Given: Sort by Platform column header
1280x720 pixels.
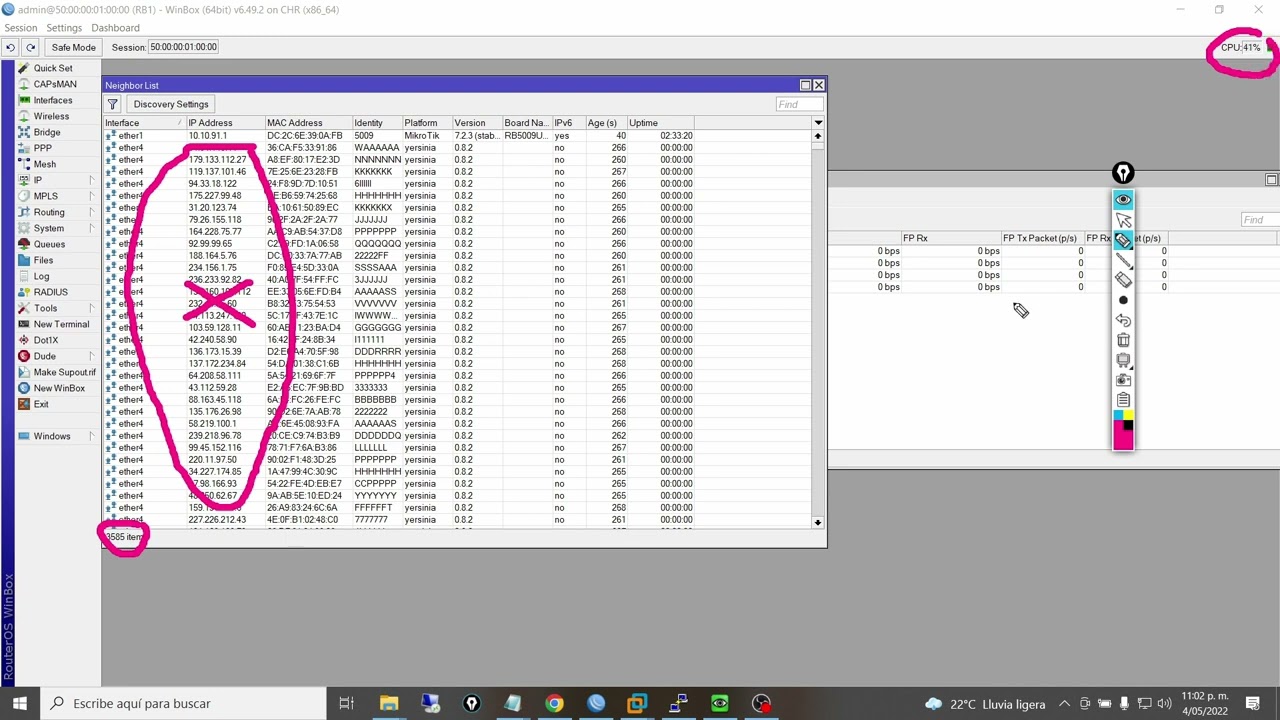Looking at the screenshot, I should [x=427, y=123].
